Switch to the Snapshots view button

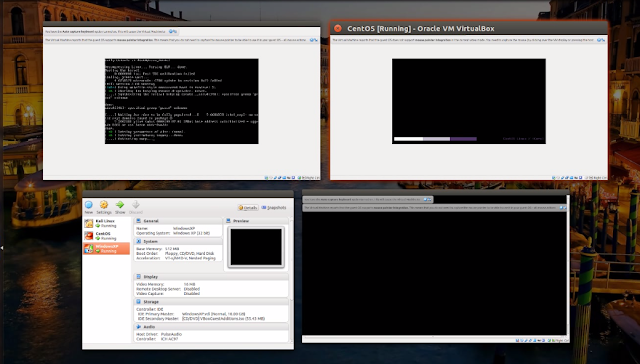274,208
